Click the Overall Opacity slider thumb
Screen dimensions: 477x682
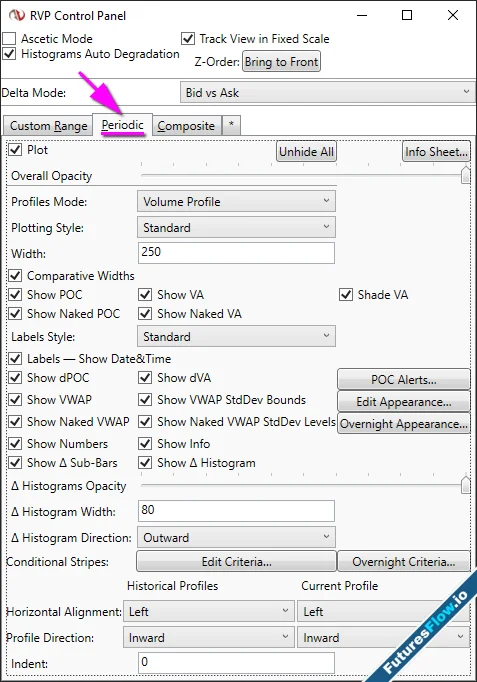[x=465, y=175]
